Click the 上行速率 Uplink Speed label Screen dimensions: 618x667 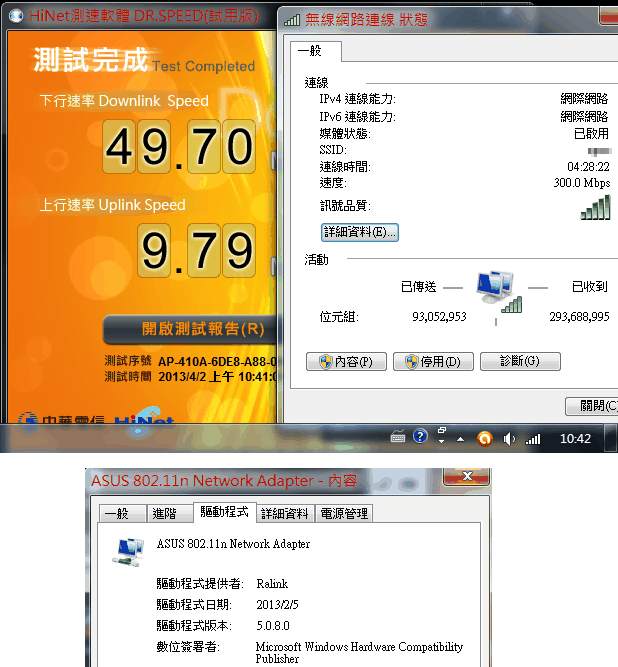click(112, 205)
